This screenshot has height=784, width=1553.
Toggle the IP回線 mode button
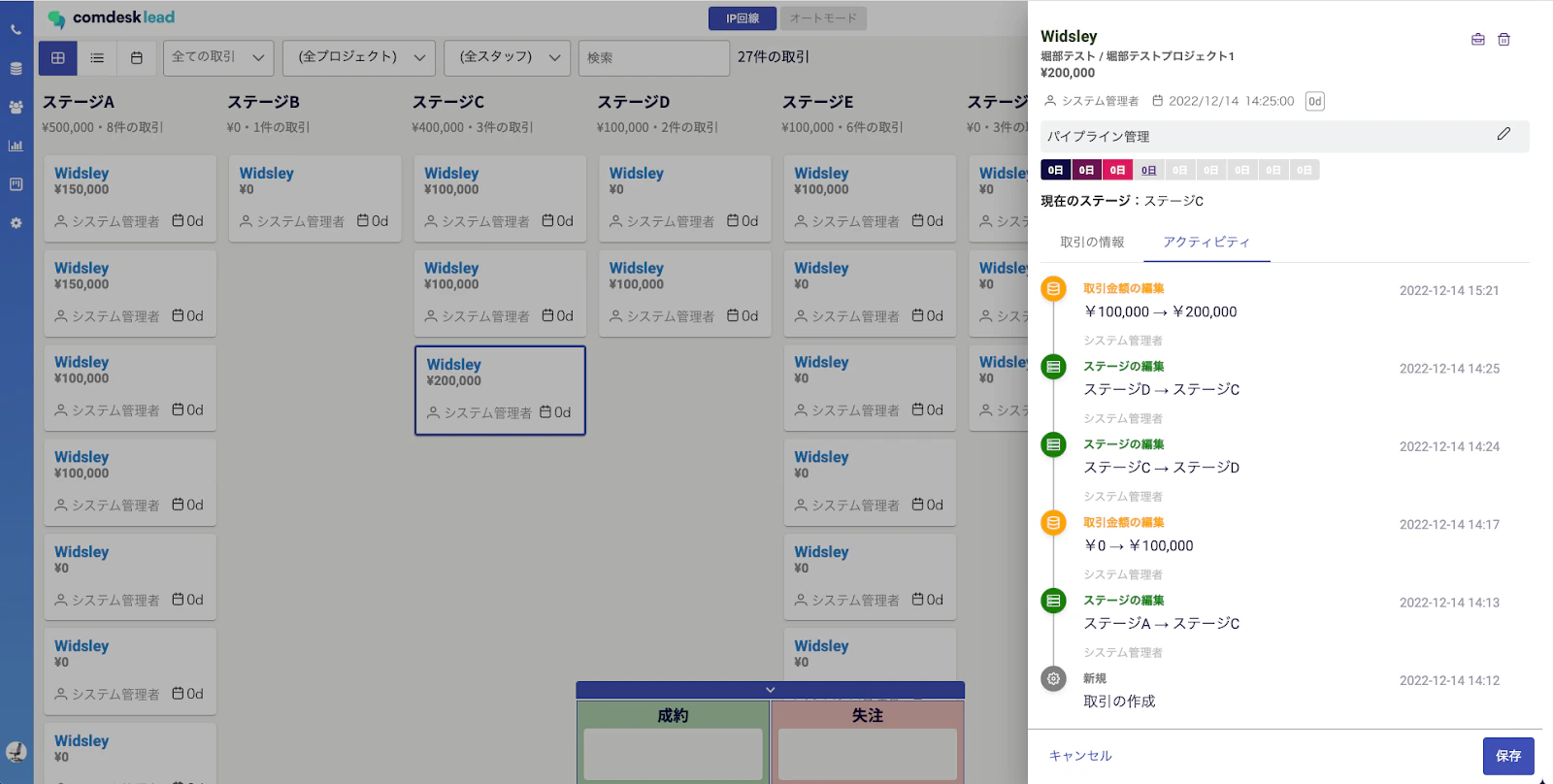click(743, 18)
